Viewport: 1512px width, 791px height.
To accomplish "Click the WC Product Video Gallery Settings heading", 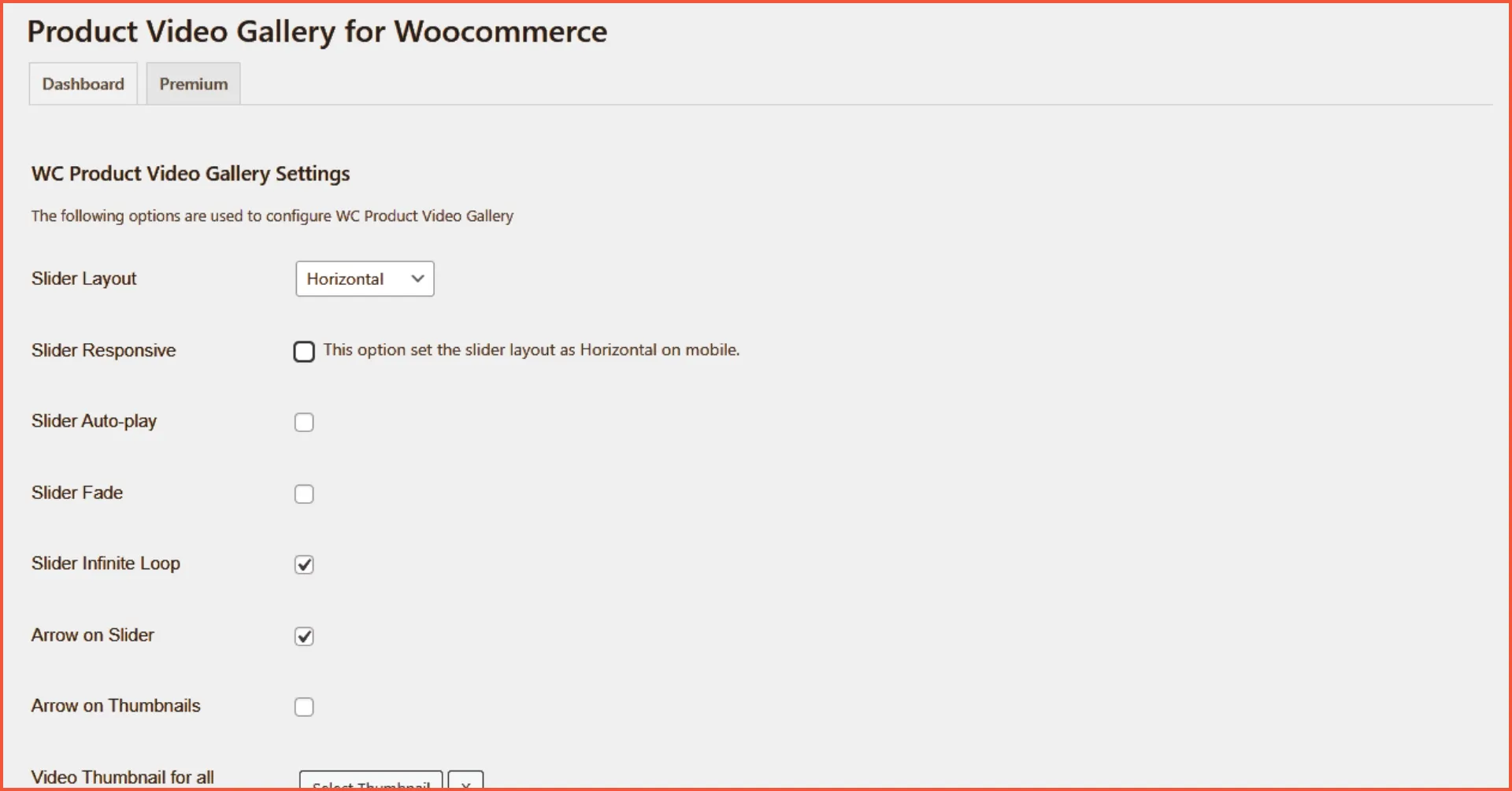I will coord(189,173).
